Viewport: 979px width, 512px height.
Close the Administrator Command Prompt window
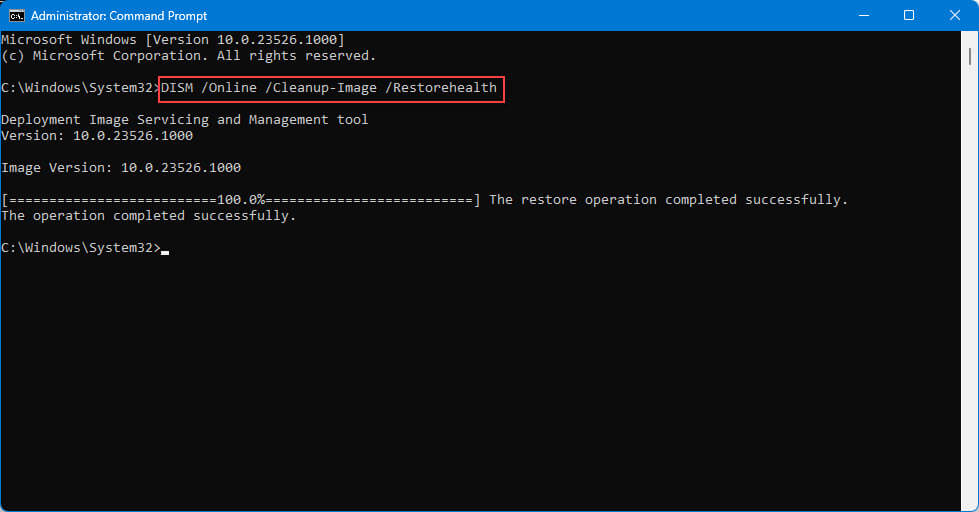point(955,16)
